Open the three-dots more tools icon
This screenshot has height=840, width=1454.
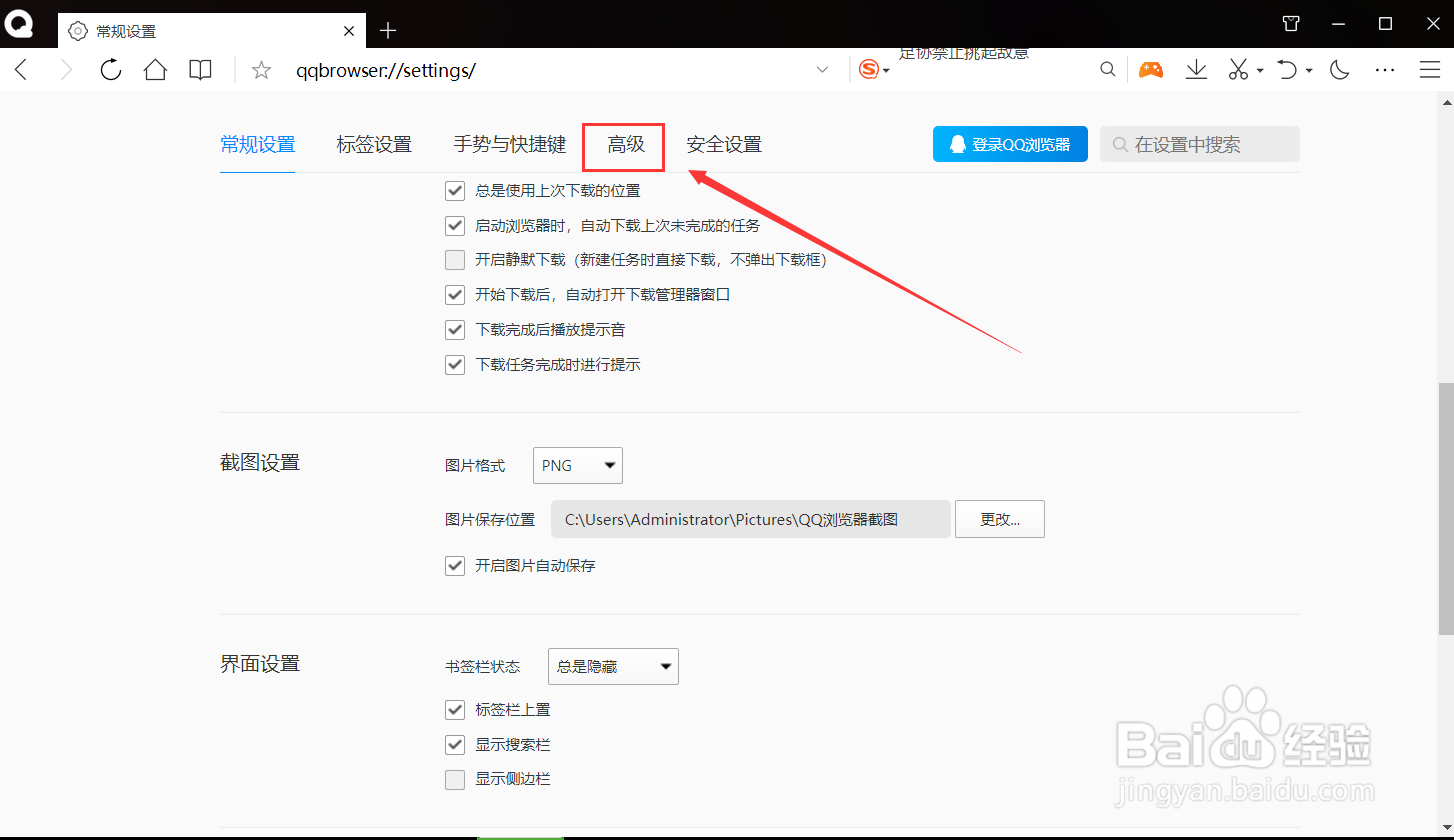1385,69
